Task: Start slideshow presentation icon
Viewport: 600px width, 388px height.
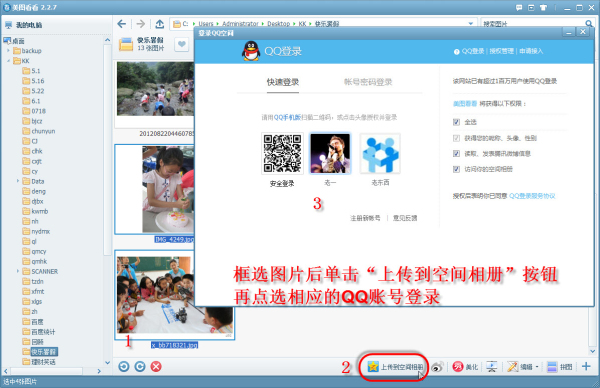Action: (x=492, y=367)
